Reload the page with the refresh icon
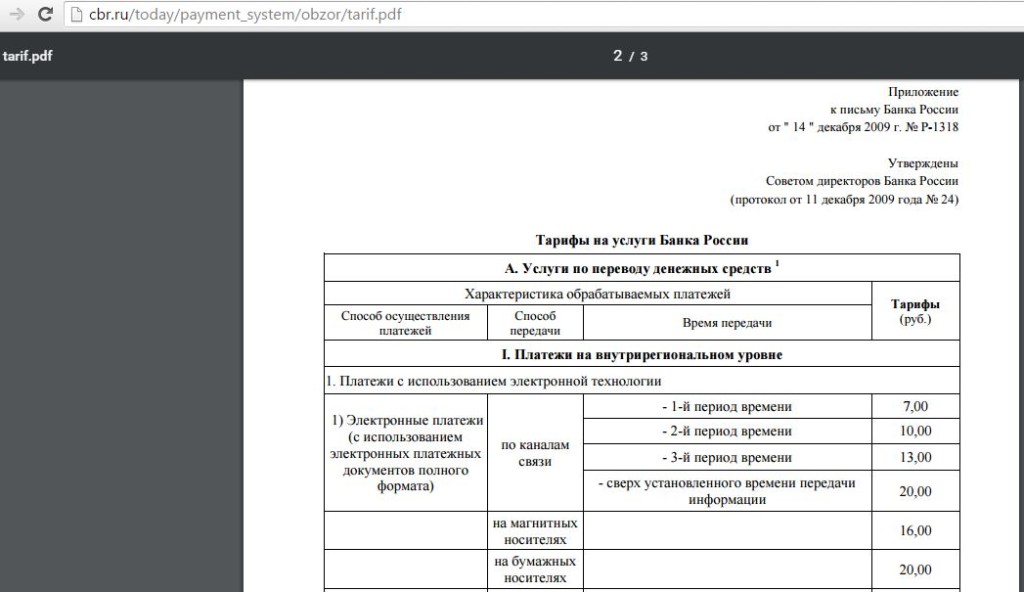This screenshot has height=592, width=1024. point(45,15)
